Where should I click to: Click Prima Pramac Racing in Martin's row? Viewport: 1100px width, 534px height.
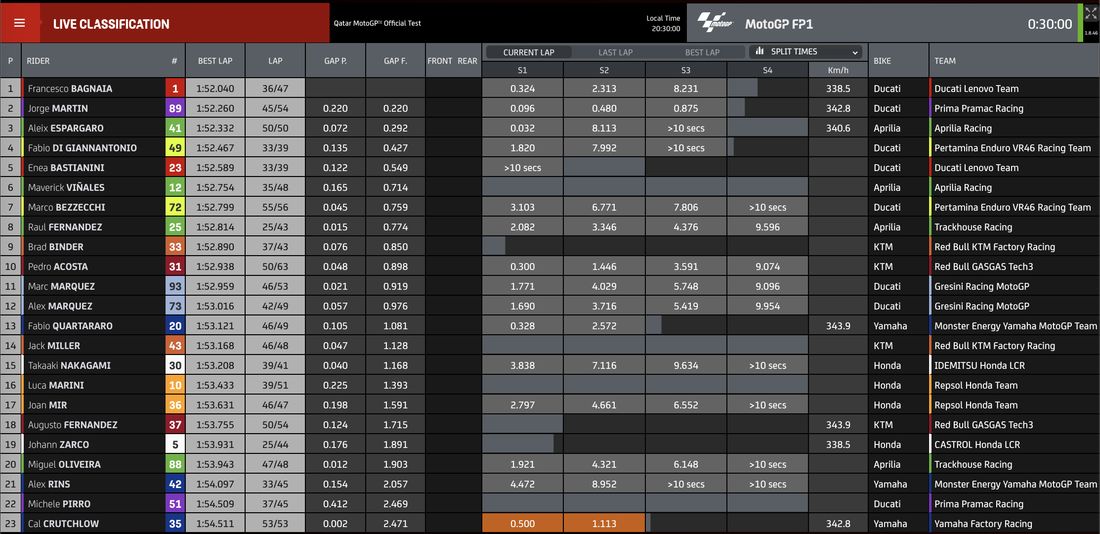(x=979, y=108)
